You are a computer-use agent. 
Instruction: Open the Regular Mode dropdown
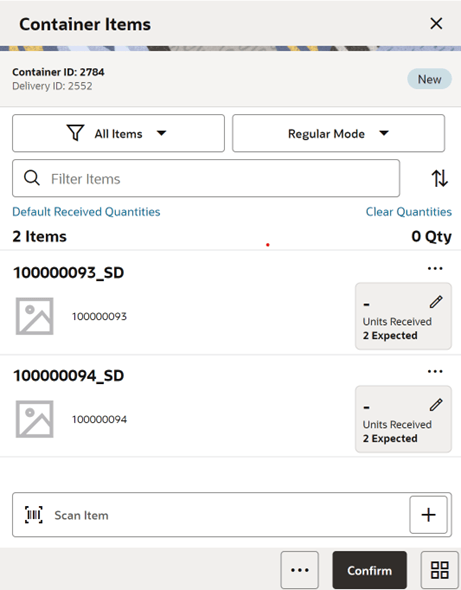pyautogui.click(x=338, y=133)
